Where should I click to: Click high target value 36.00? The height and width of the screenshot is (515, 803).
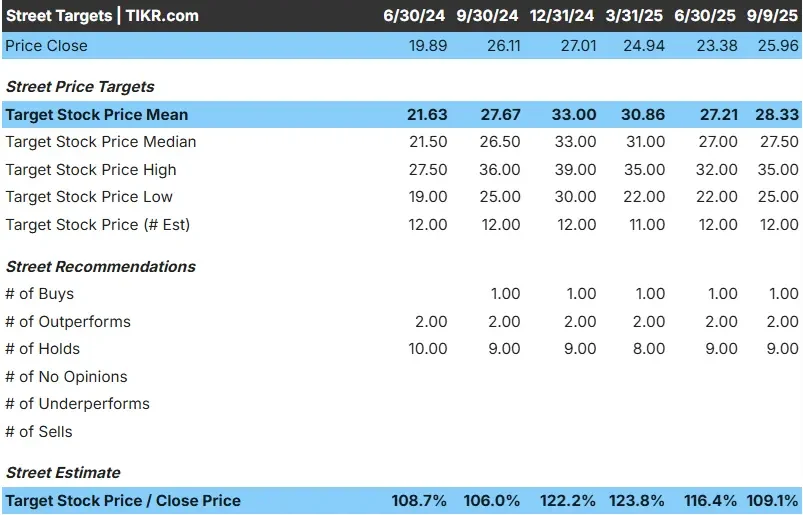500,169
